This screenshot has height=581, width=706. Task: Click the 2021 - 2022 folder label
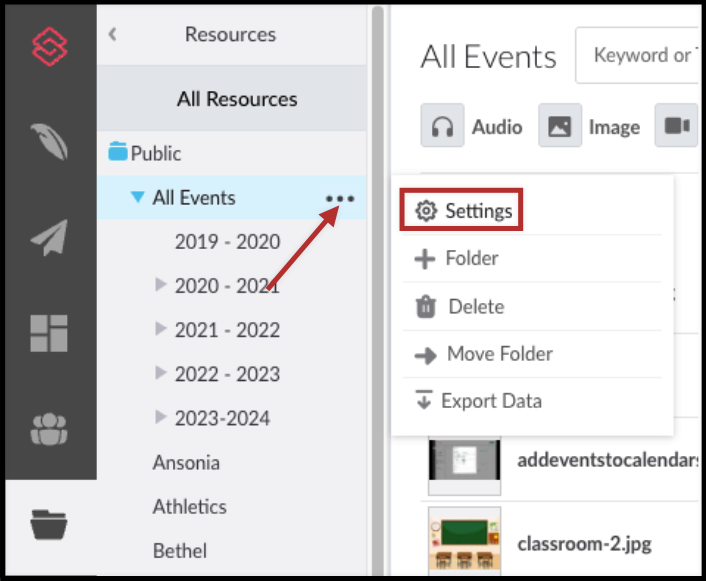tap(227, 330)
